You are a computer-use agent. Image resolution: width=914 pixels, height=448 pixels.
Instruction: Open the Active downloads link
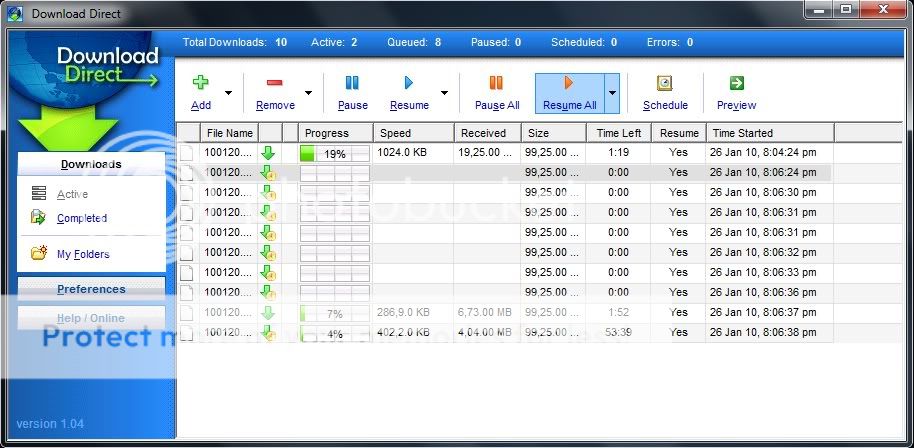point(72,194)
